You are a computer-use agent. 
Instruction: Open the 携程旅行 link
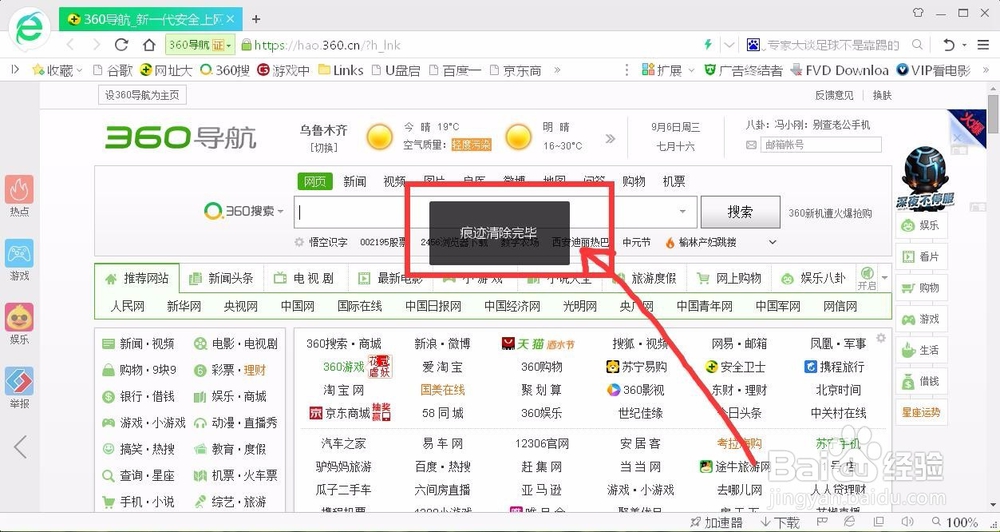point(835,367)
